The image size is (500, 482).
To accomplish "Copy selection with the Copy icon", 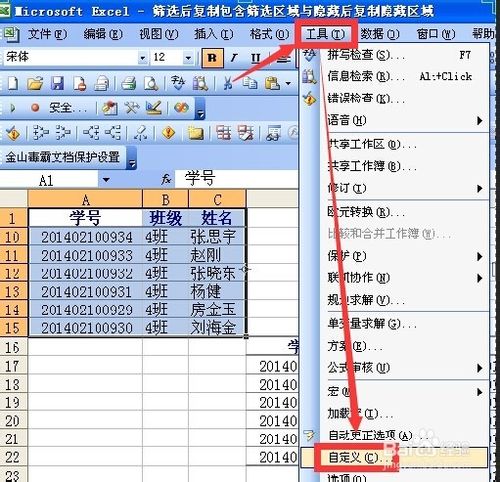I will point(249,83).
